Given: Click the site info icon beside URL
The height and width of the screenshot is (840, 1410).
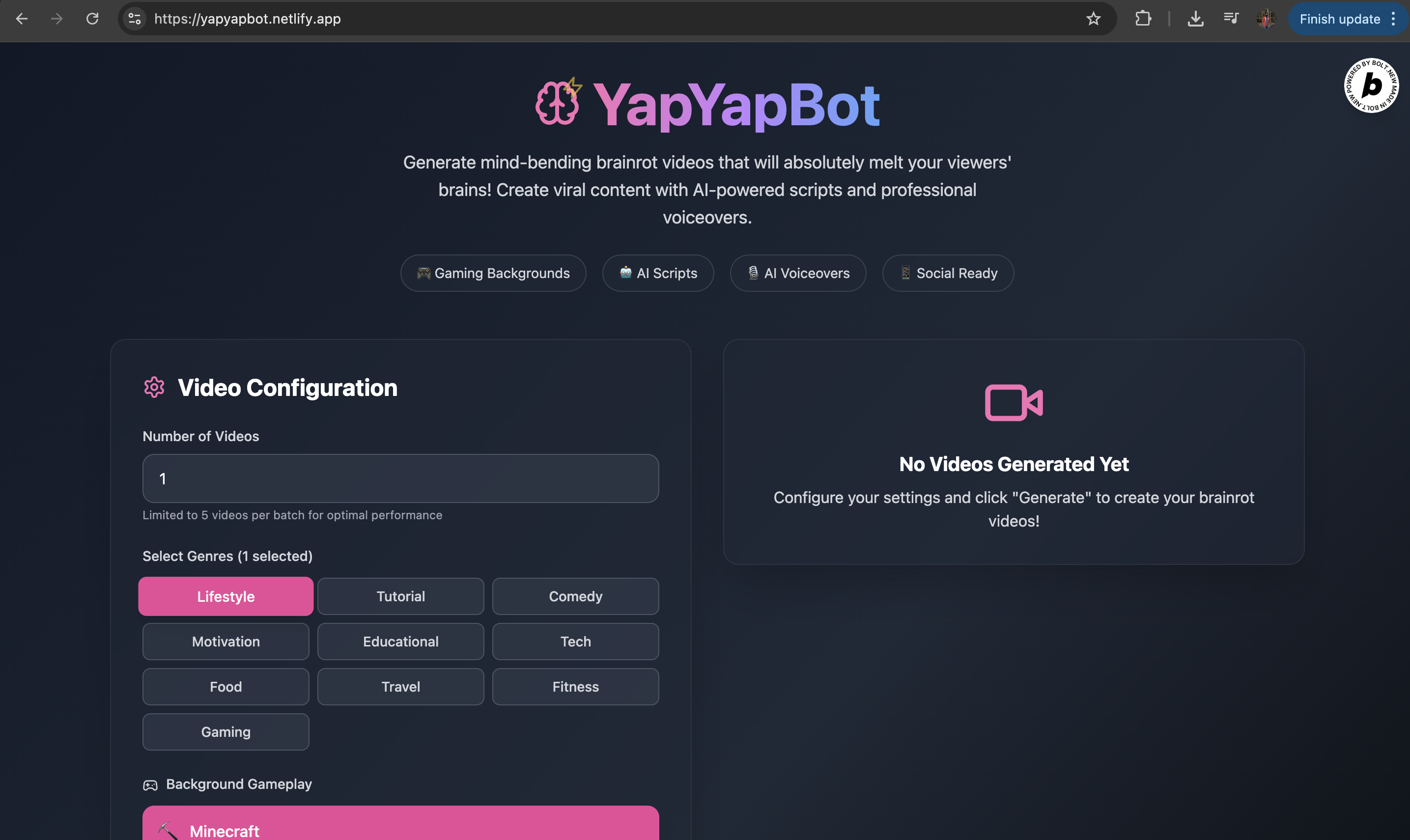Looking at the screenshot, I should tap(135, 19).
